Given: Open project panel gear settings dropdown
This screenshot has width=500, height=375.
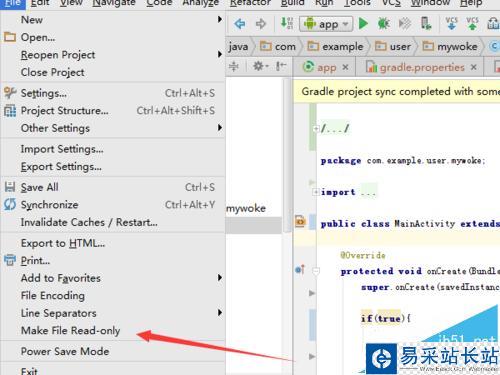Looking at the screenshot, I should click(x=260, y=66).
